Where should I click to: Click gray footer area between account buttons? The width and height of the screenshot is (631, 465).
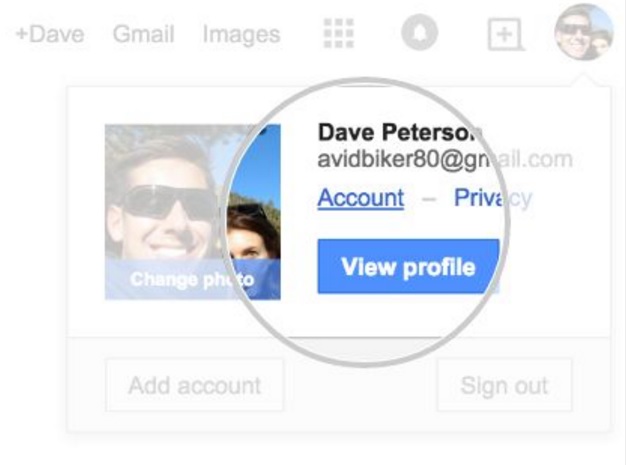click(360, 385)
